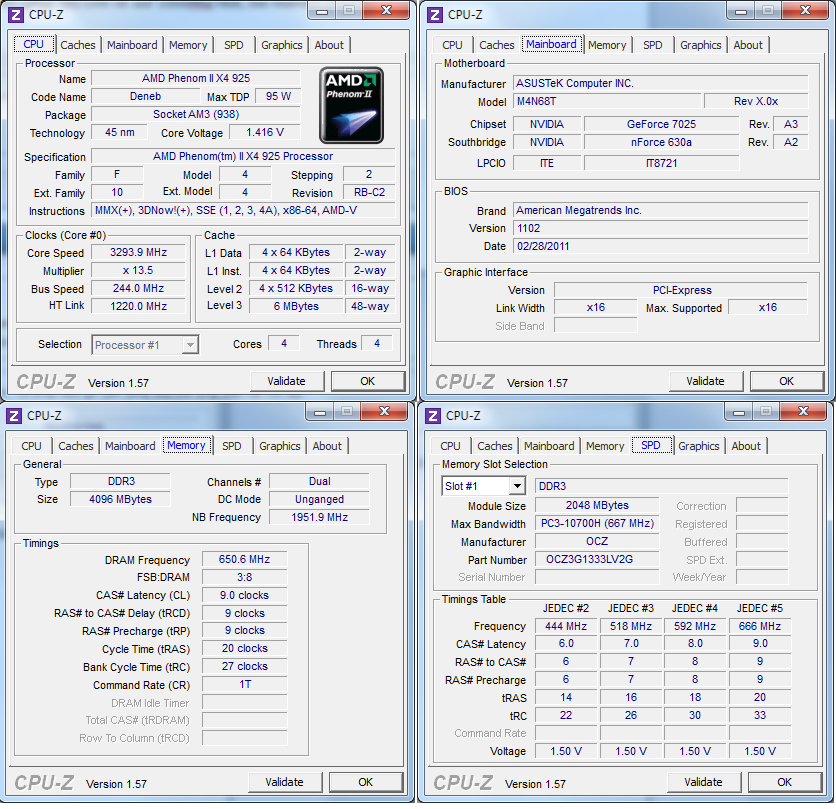Switch to Mainboard tab in CPU window
Screen dimensions: 836x809
point(132,45)
